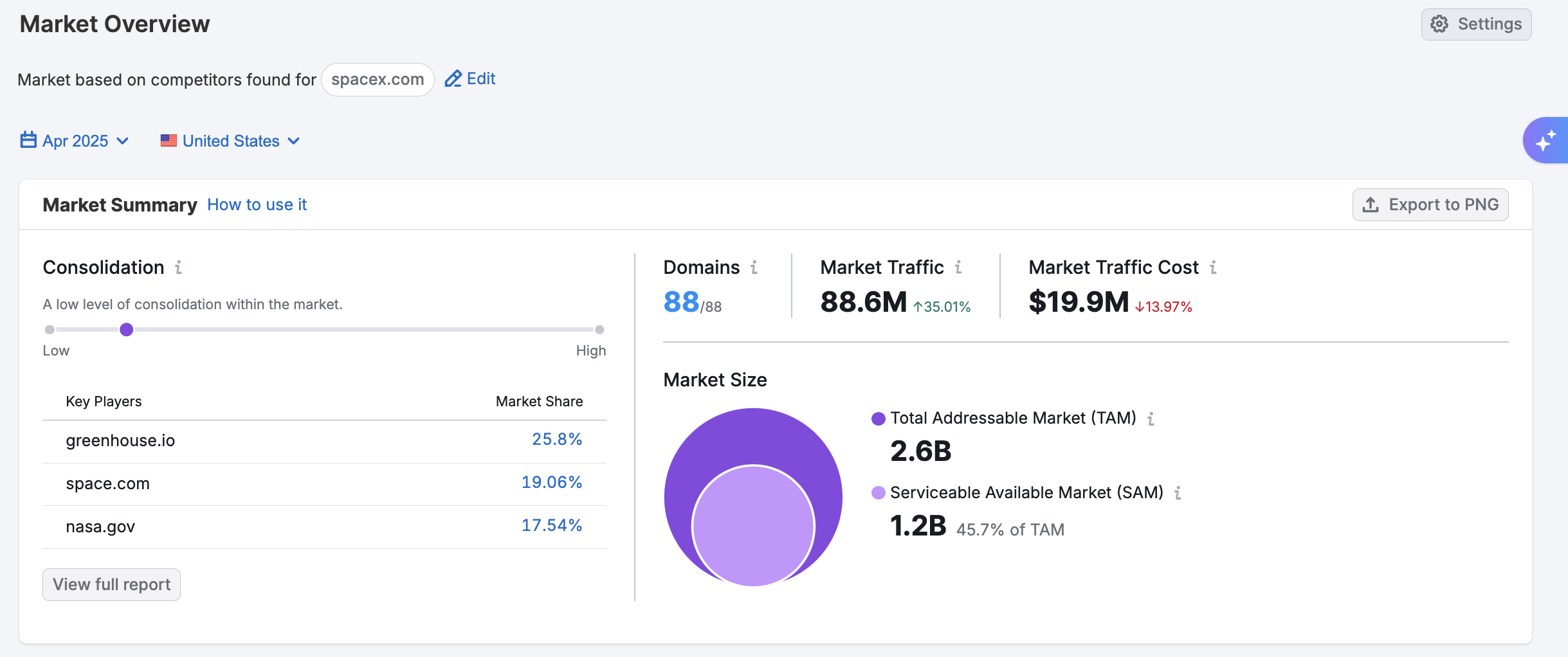
Task: Click Export to PNG button
Action: 1430,205
